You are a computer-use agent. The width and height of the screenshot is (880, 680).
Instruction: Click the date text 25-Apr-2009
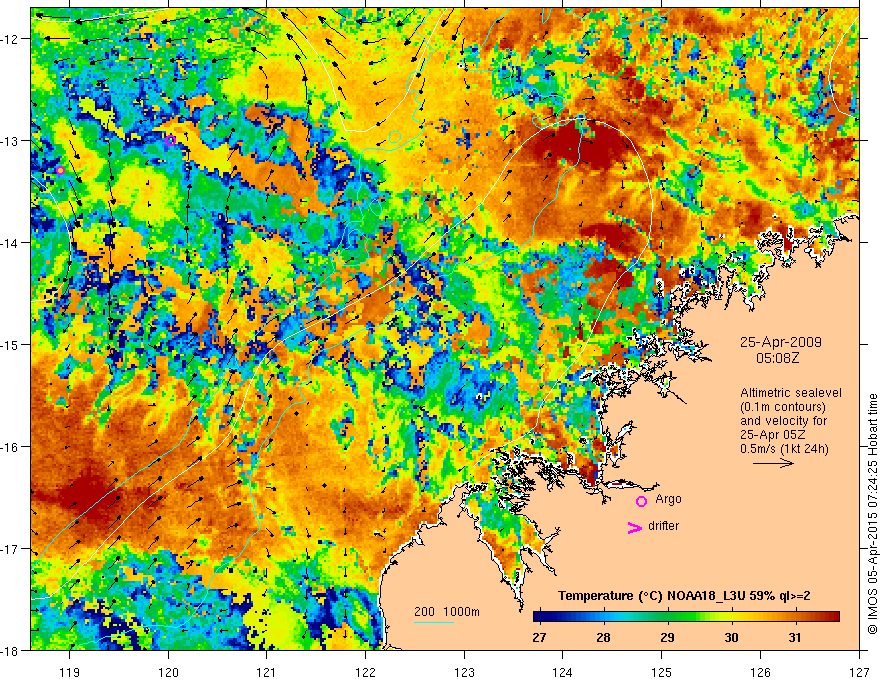[x=781, y=342]
